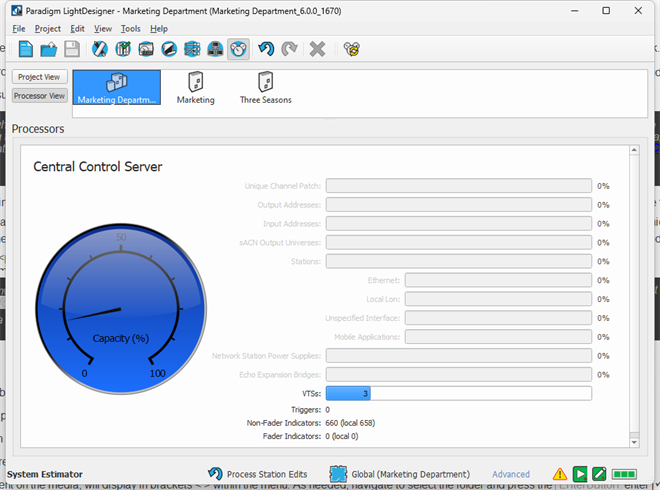Viewport: 660px width, 490px height.
Task: Click the Delete X icon
Action: [x=317, y=49]
